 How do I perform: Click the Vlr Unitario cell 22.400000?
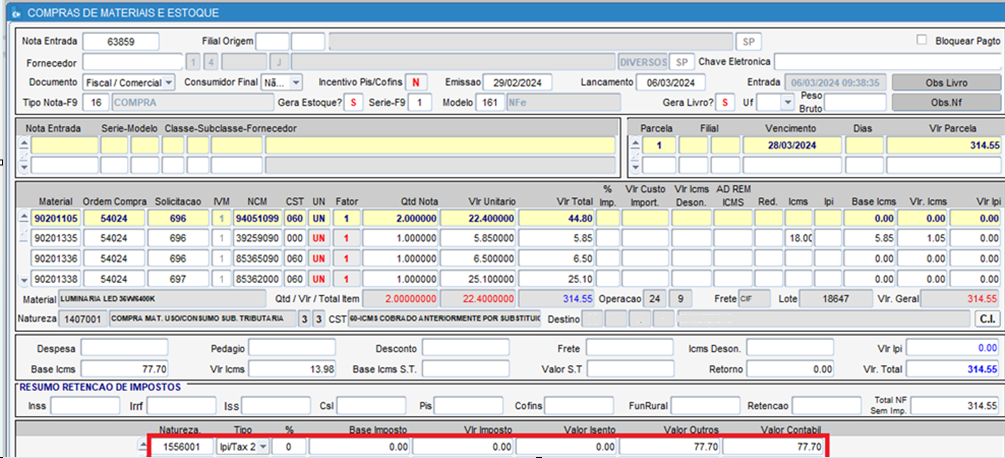478,218
